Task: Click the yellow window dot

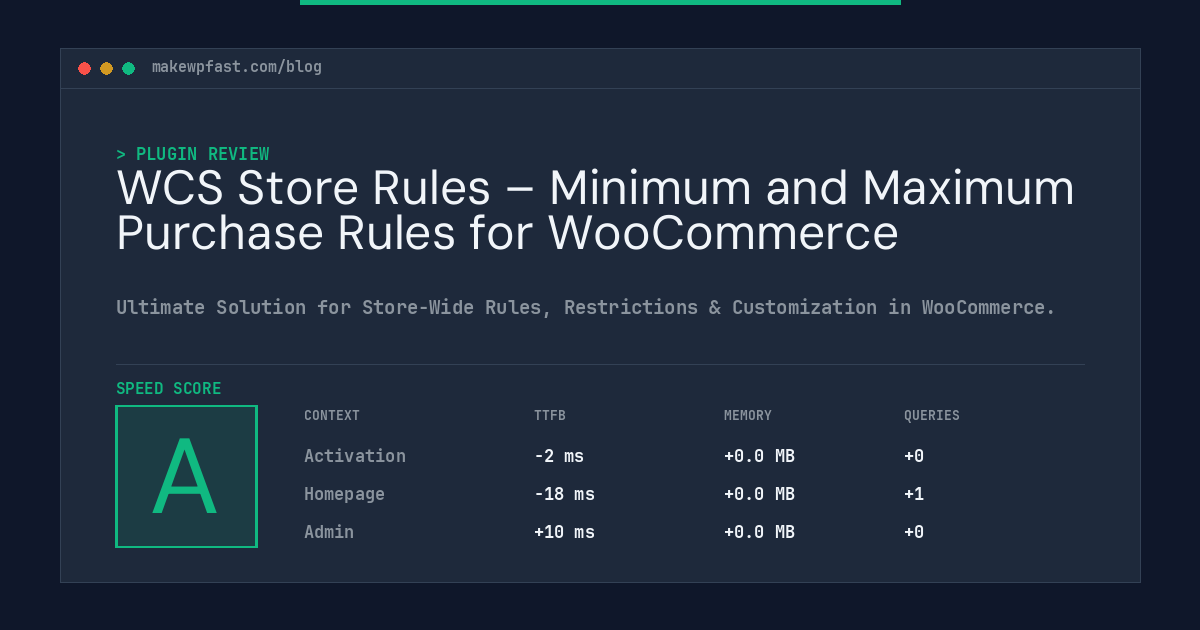Action: coord(107,68)
